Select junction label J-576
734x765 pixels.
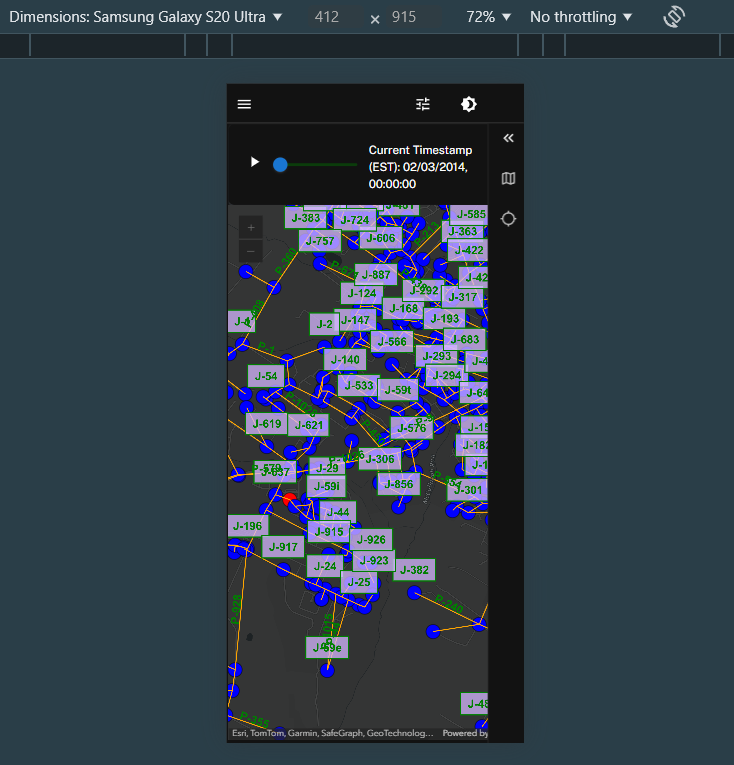click(x=412, y=428)
